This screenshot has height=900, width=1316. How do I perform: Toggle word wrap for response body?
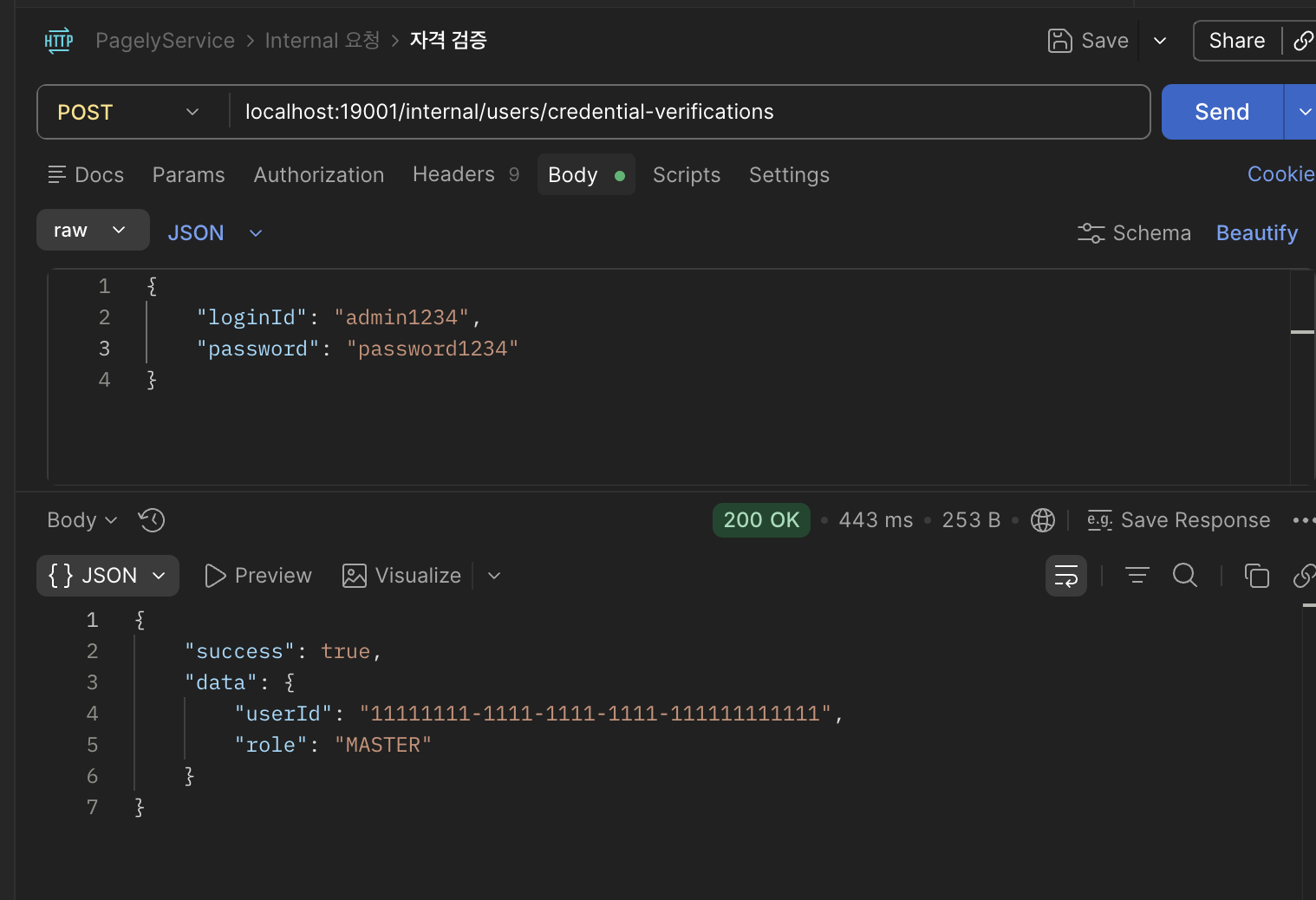(x=1066, y=576)
